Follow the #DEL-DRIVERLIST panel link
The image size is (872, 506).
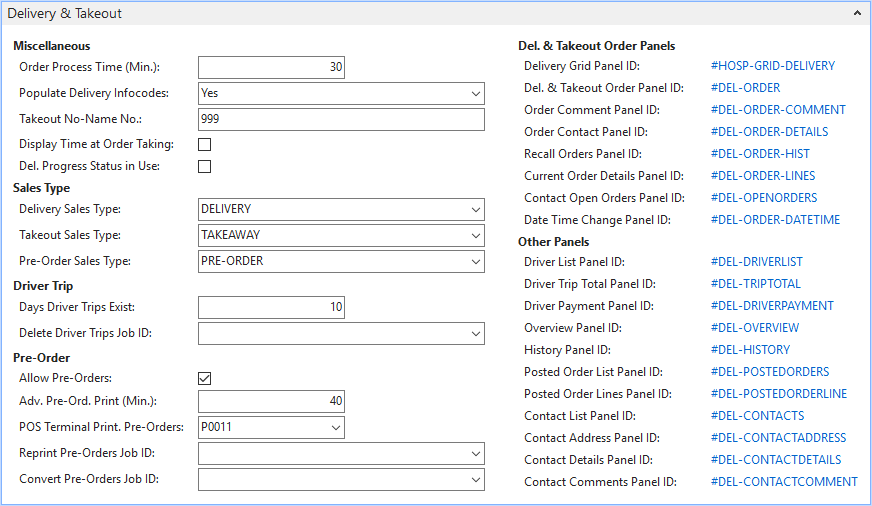(756, 262)
